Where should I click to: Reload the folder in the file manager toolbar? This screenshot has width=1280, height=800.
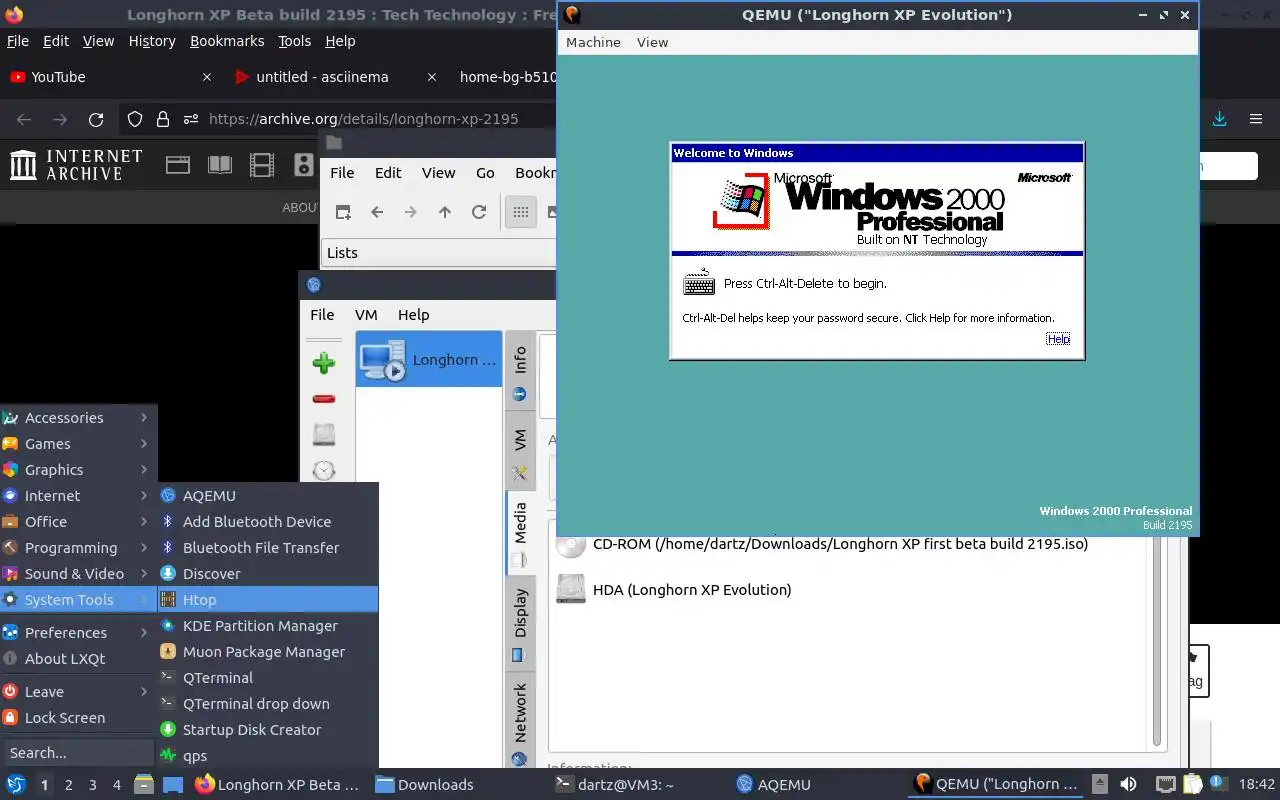479,212
